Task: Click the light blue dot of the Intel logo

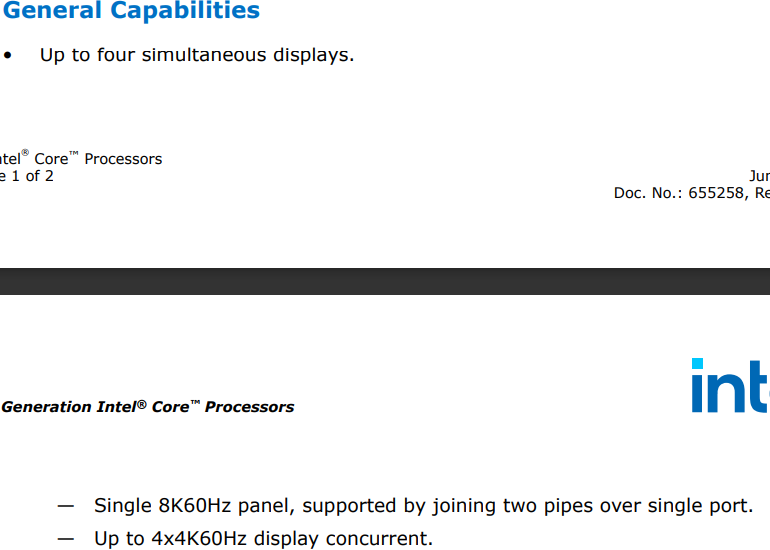Action: click(x=697, y=363)
